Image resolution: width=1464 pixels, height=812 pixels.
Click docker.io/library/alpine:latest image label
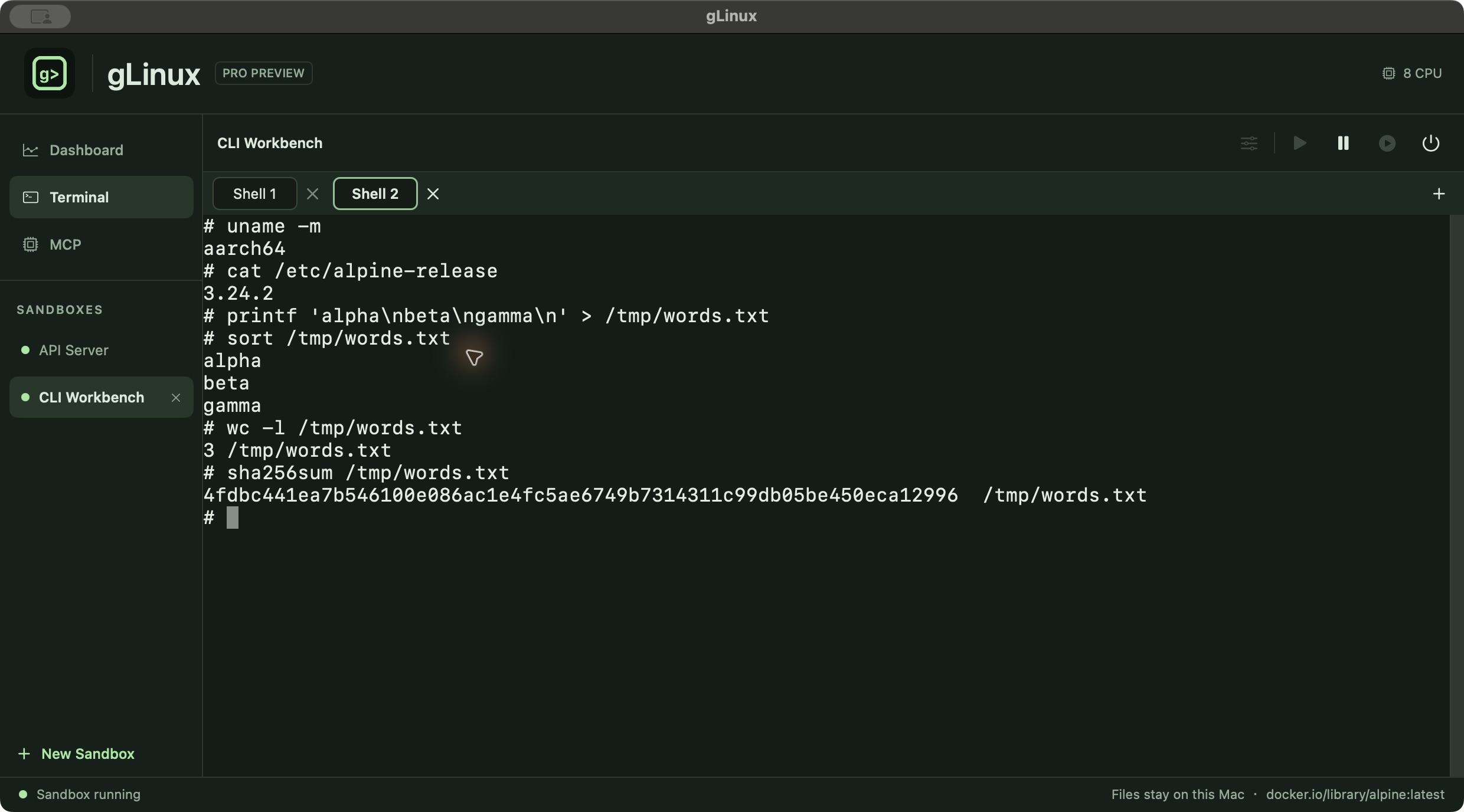pos(1355,794)
